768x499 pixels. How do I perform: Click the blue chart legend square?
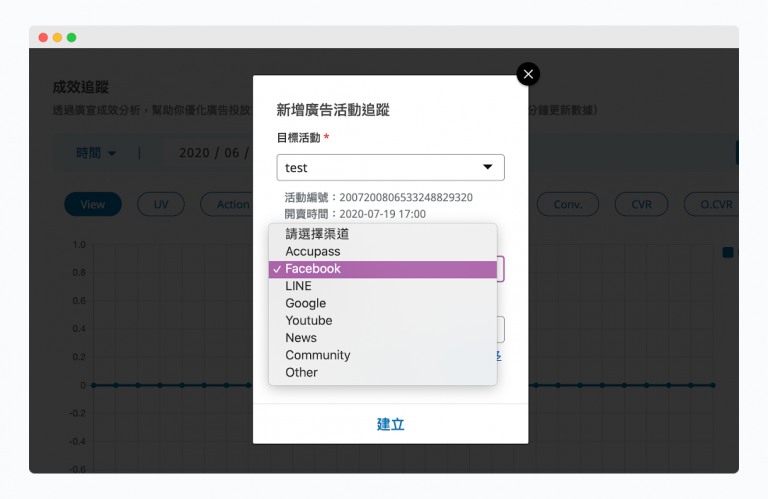tap(728, 253)
